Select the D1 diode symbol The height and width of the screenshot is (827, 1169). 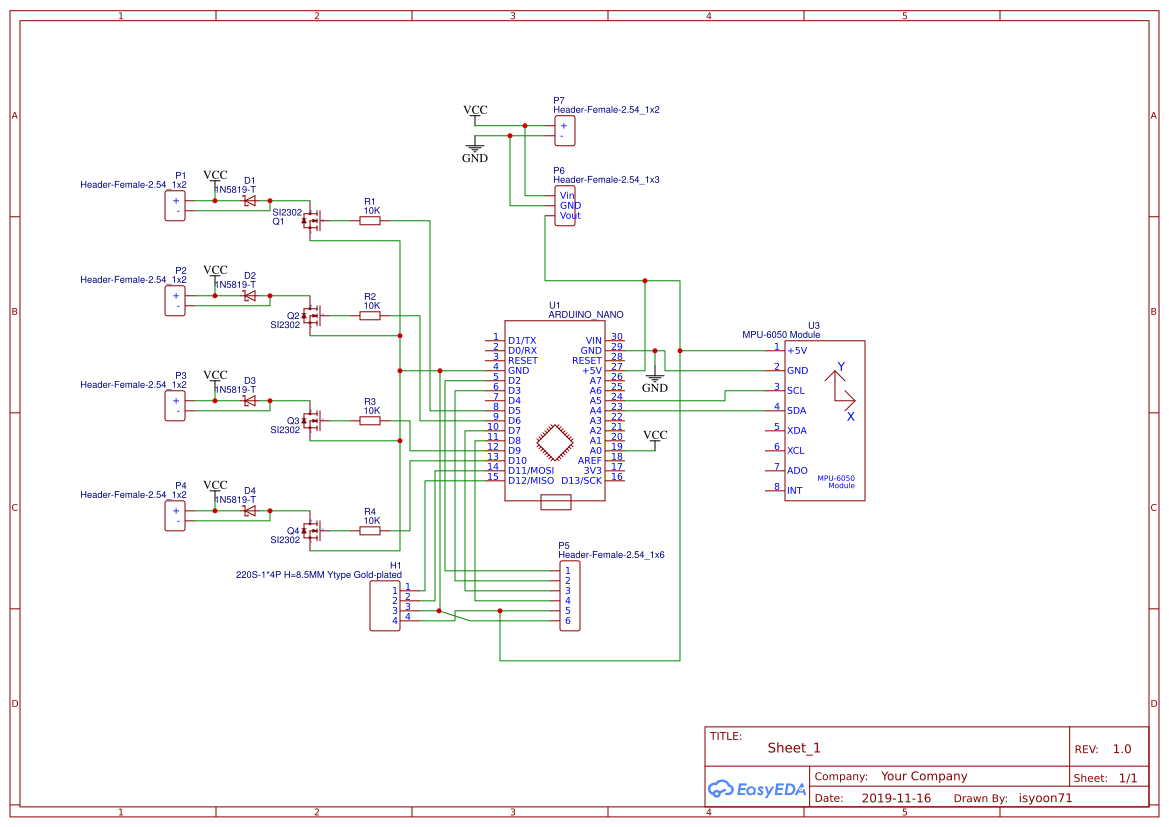(x=250, y=201)
